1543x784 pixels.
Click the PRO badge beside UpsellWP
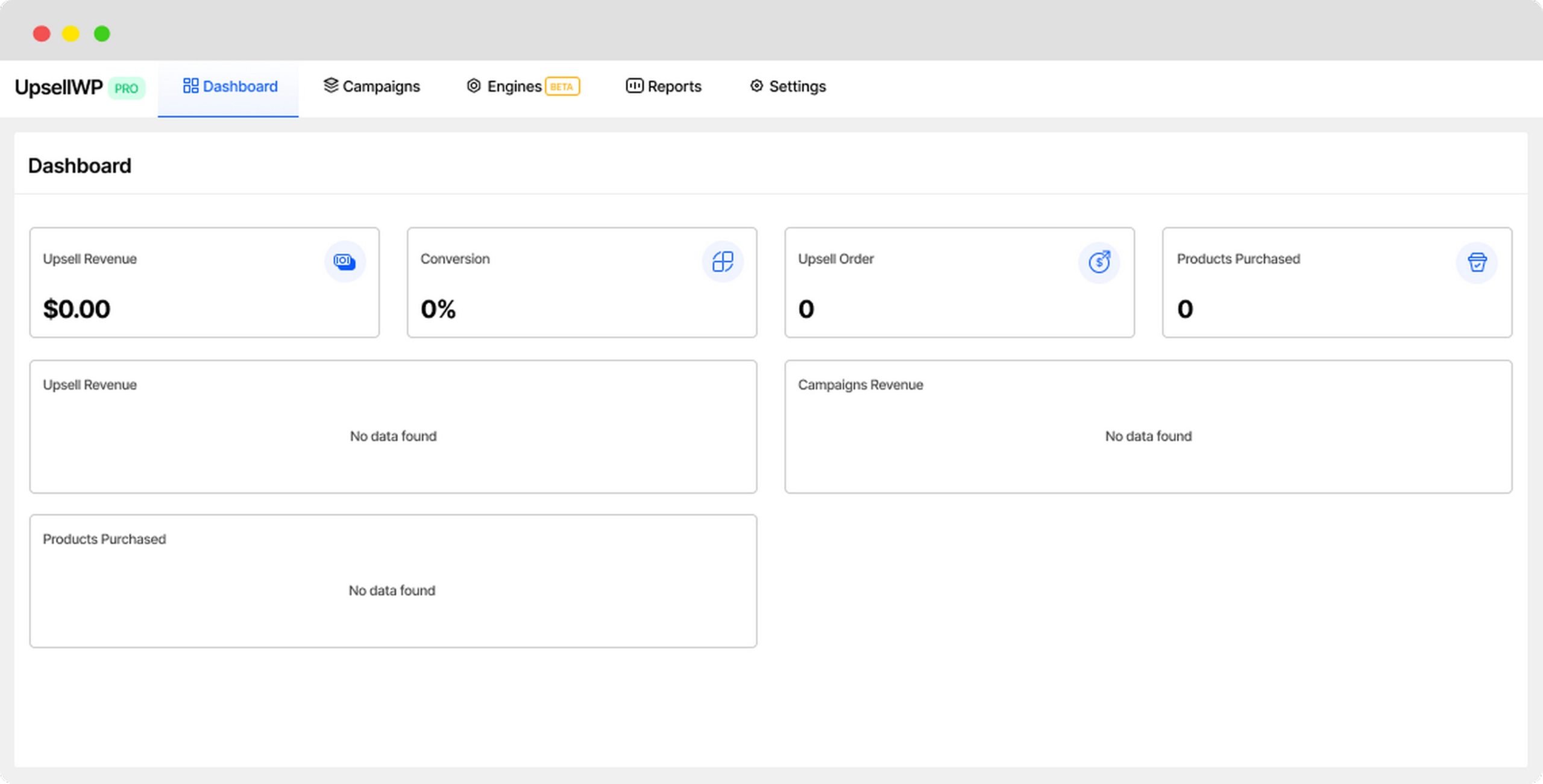[x=126, y=88]
